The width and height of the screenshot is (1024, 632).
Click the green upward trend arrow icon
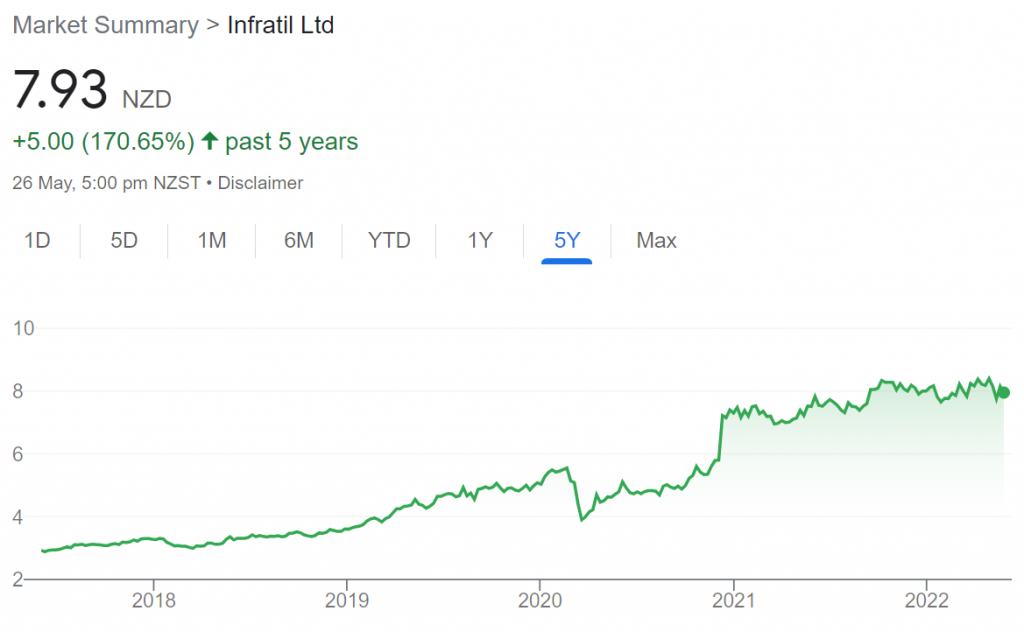pyautogui.click(x=208, y=141)
